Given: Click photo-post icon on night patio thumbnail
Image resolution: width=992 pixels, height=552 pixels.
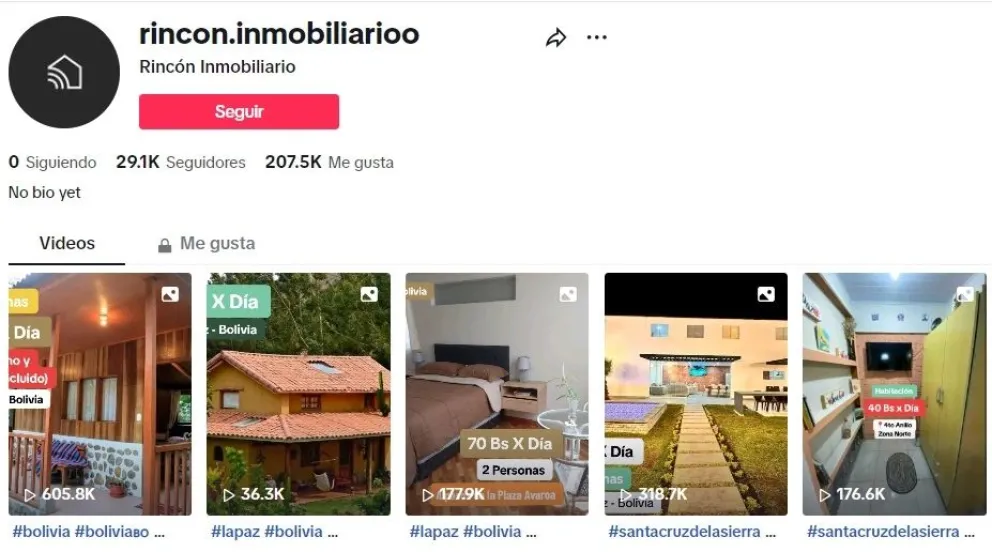Looking at the screenshot, I should [x=766, y=294].
